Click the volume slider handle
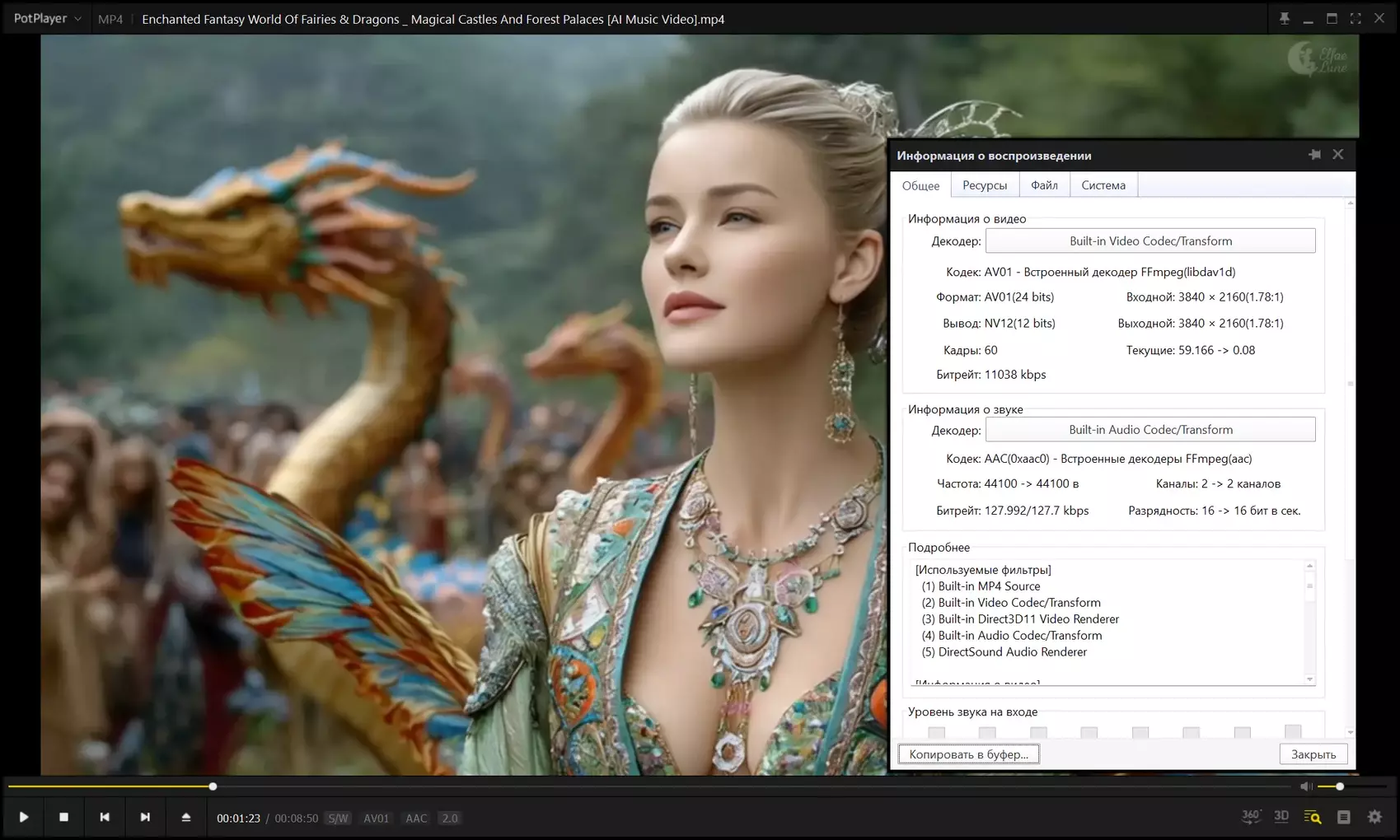 click(x=1340, y=786)
